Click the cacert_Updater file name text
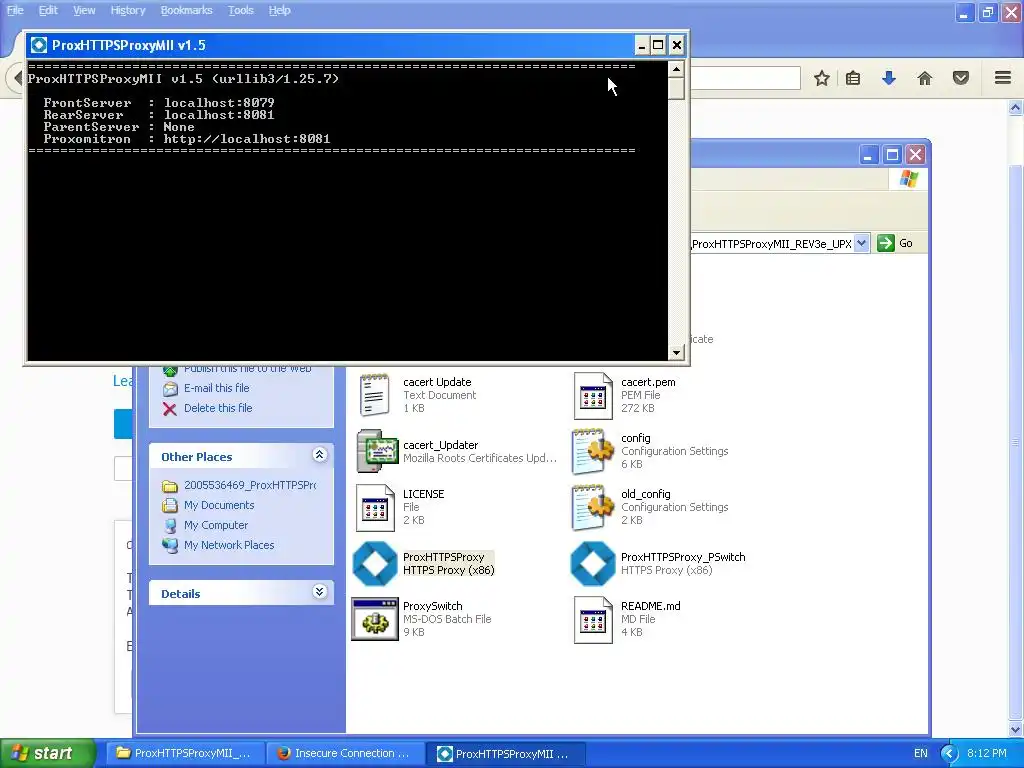Screen dimensions: 1024x768 (x=441, y=445)
